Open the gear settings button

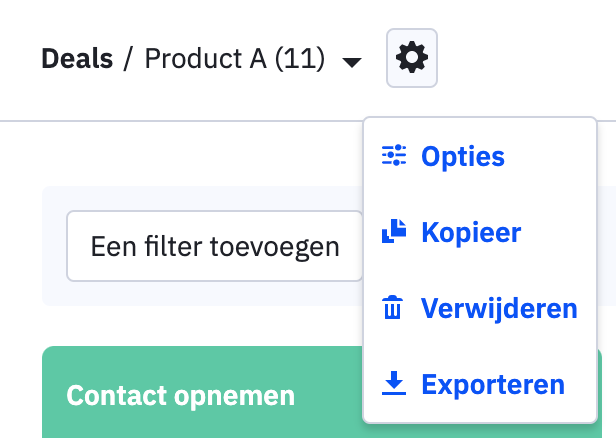pyautogui.click(x=412, y=58)
